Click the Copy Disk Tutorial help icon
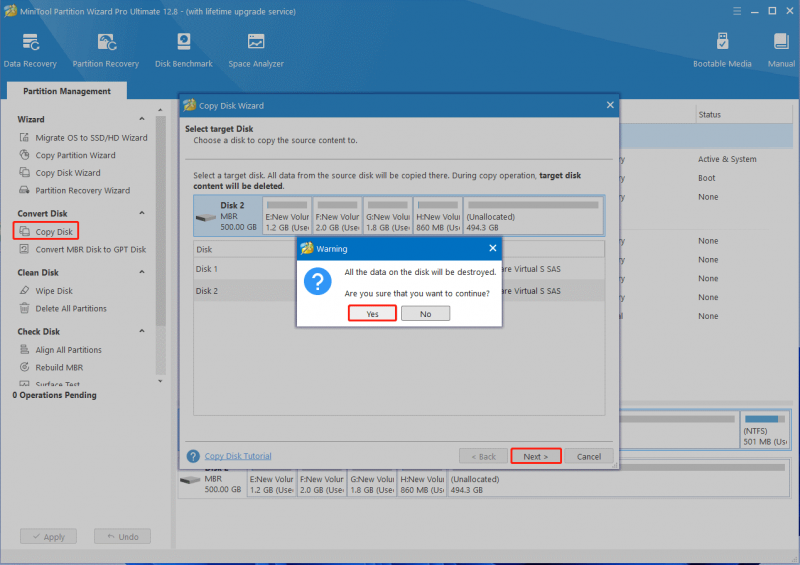Viewport: 800px width, 565px height. pyautogui.click(x=193, y=456)
